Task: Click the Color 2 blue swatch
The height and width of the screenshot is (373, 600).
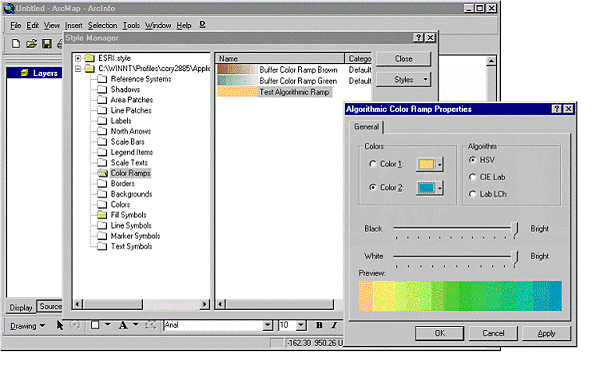Action: pyautogui.click(x=426, y=188)
